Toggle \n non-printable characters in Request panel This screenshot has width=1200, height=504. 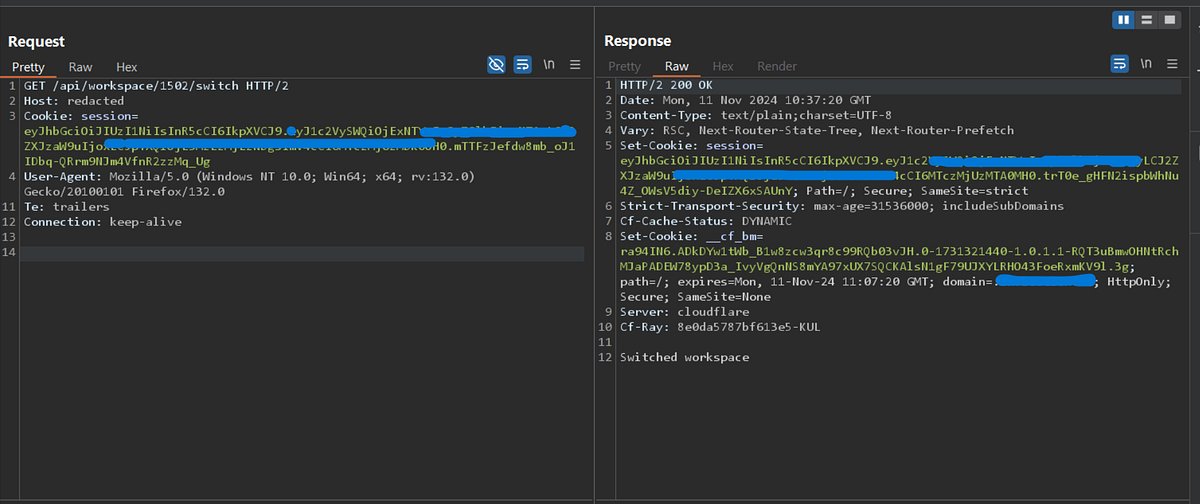tap(549, 64)
